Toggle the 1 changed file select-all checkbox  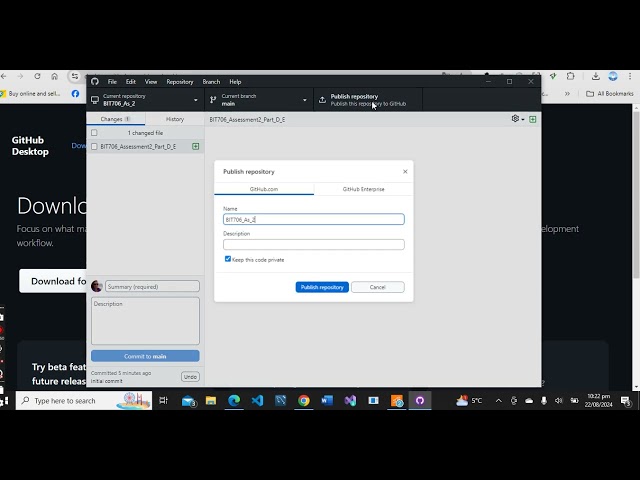(94, 133)
